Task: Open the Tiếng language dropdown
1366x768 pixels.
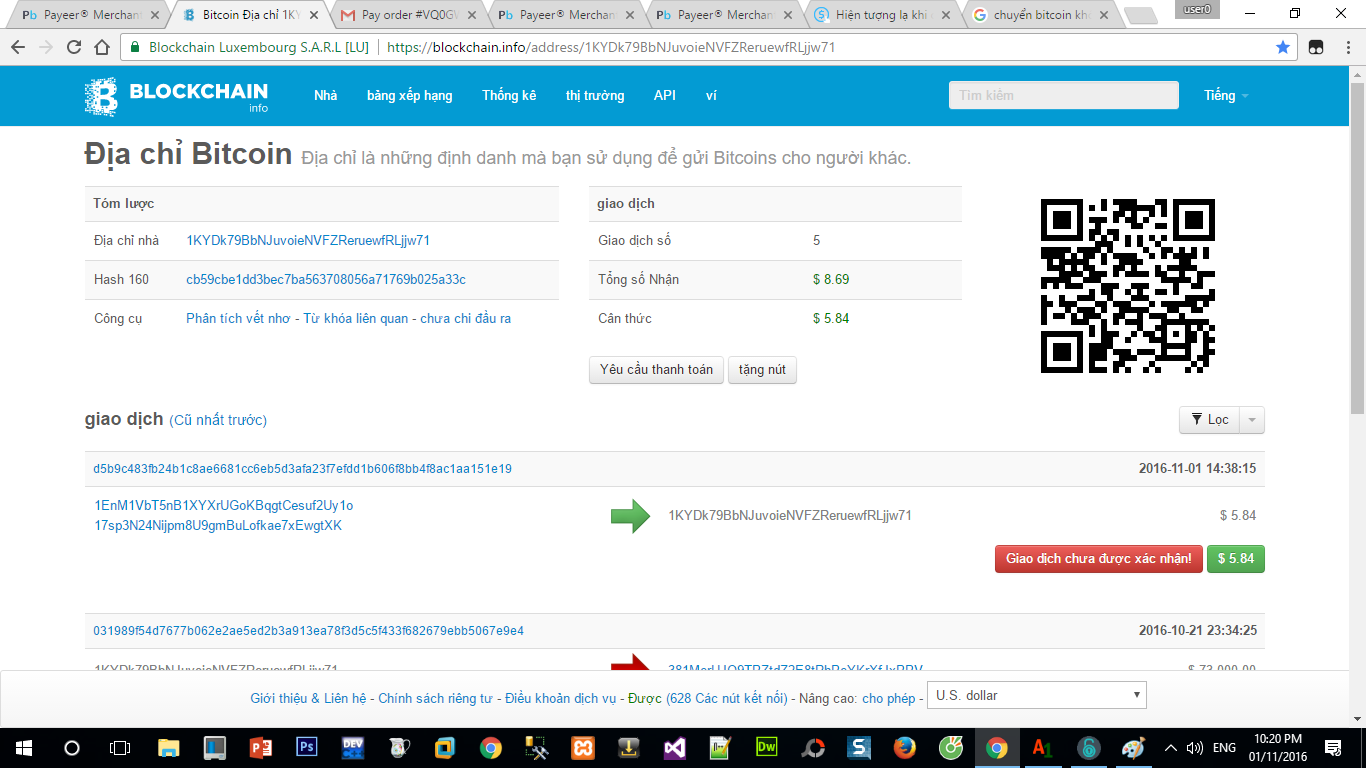Action: [1226, 96]
